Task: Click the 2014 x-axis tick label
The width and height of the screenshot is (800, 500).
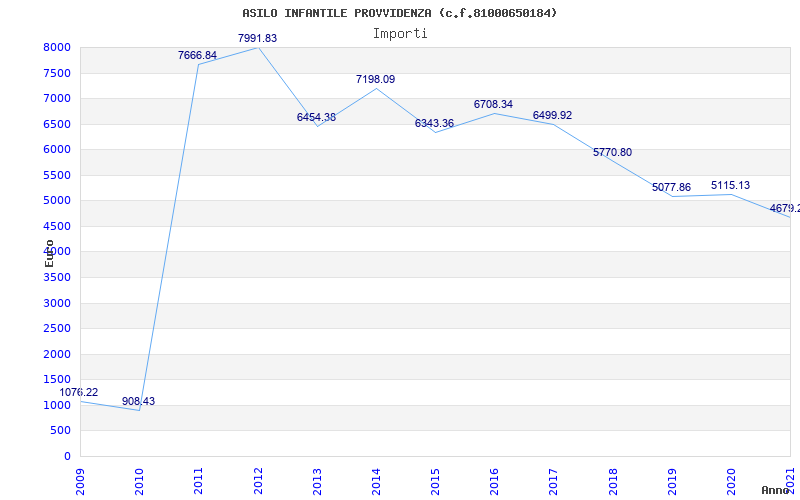Action: point(377,482)
